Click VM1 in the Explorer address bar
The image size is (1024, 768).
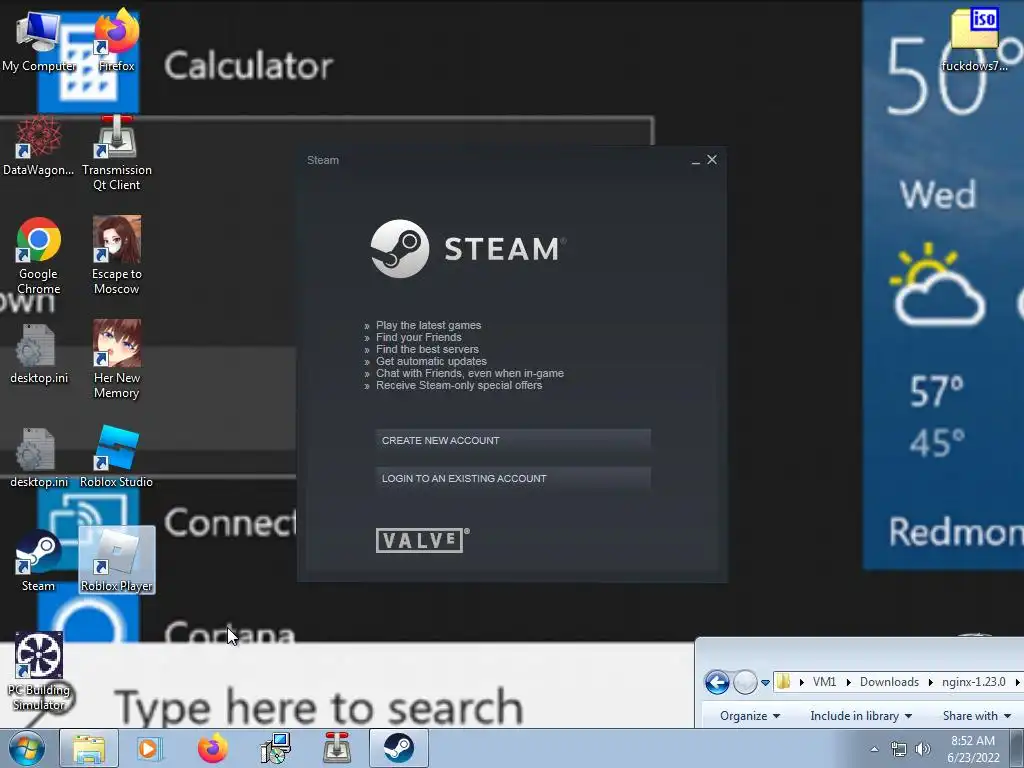click(x=824, y=682)
